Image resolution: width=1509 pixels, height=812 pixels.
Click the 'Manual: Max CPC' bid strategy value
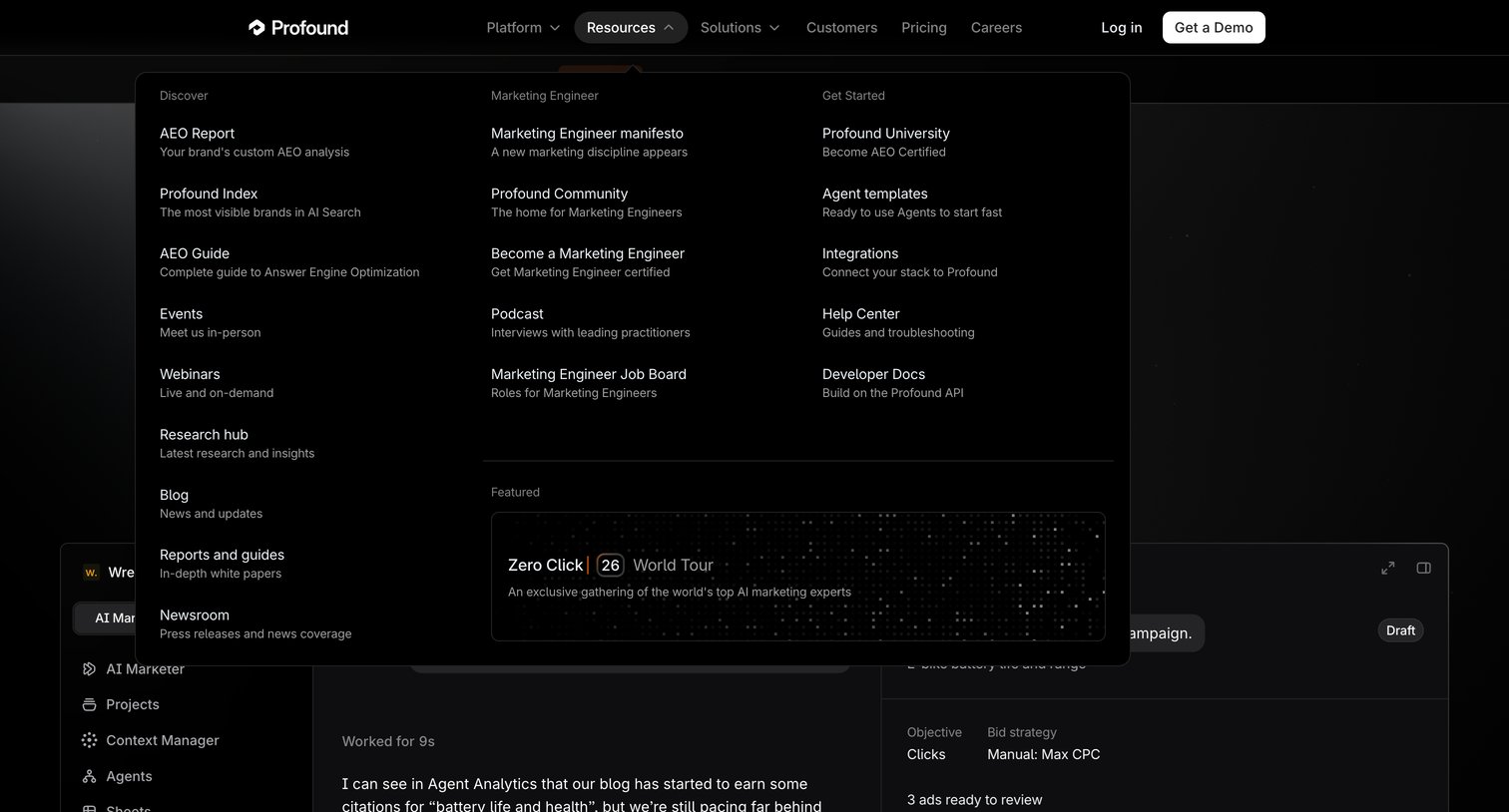click(x=1043, y=754)
